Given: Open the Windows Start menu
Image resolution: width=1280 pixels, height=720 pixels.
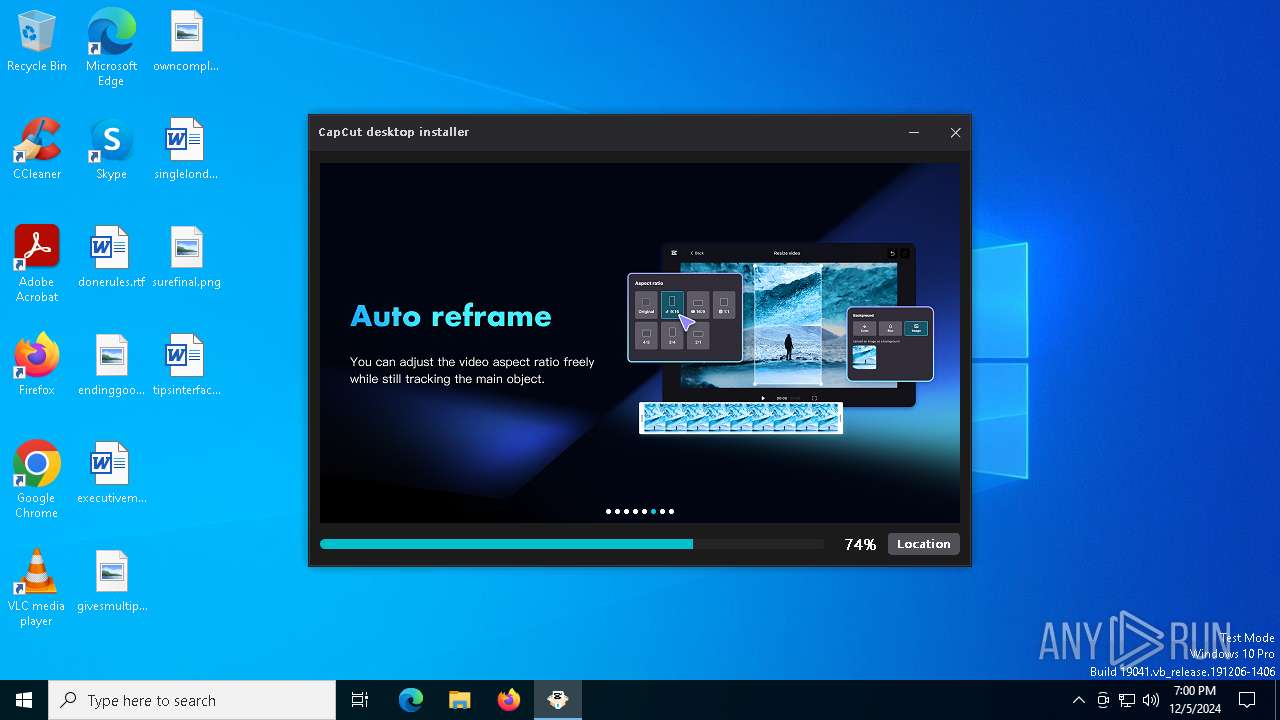Looking at the screenshot, I should tap(24, 700).
